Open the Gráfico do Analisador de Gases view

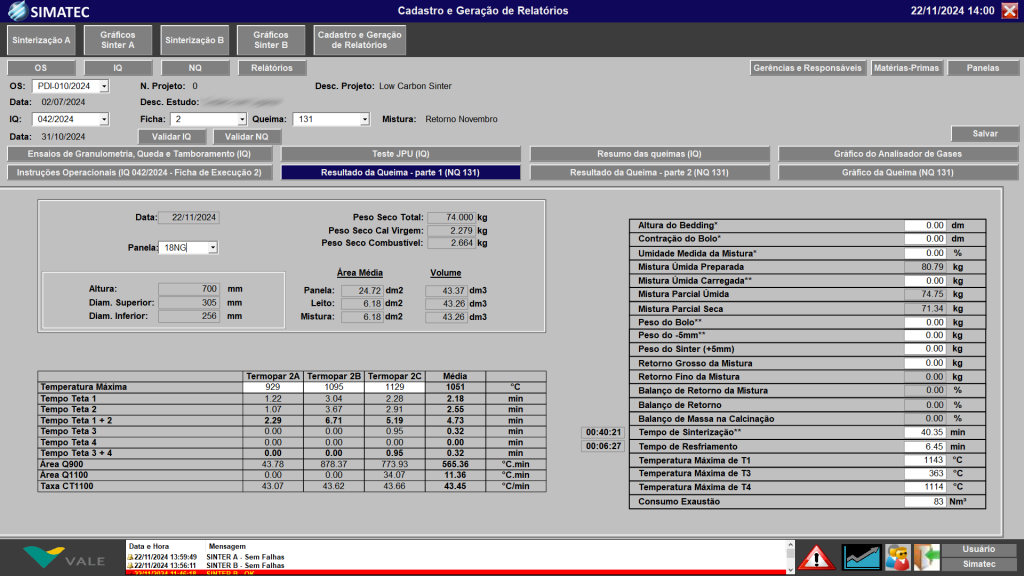896,155
